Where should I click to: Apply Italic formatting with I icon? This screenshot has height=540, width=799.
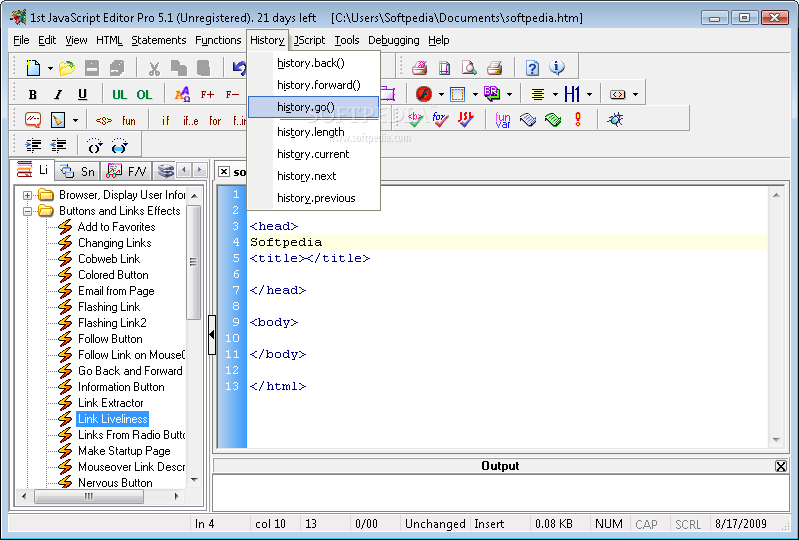[58, 94]
